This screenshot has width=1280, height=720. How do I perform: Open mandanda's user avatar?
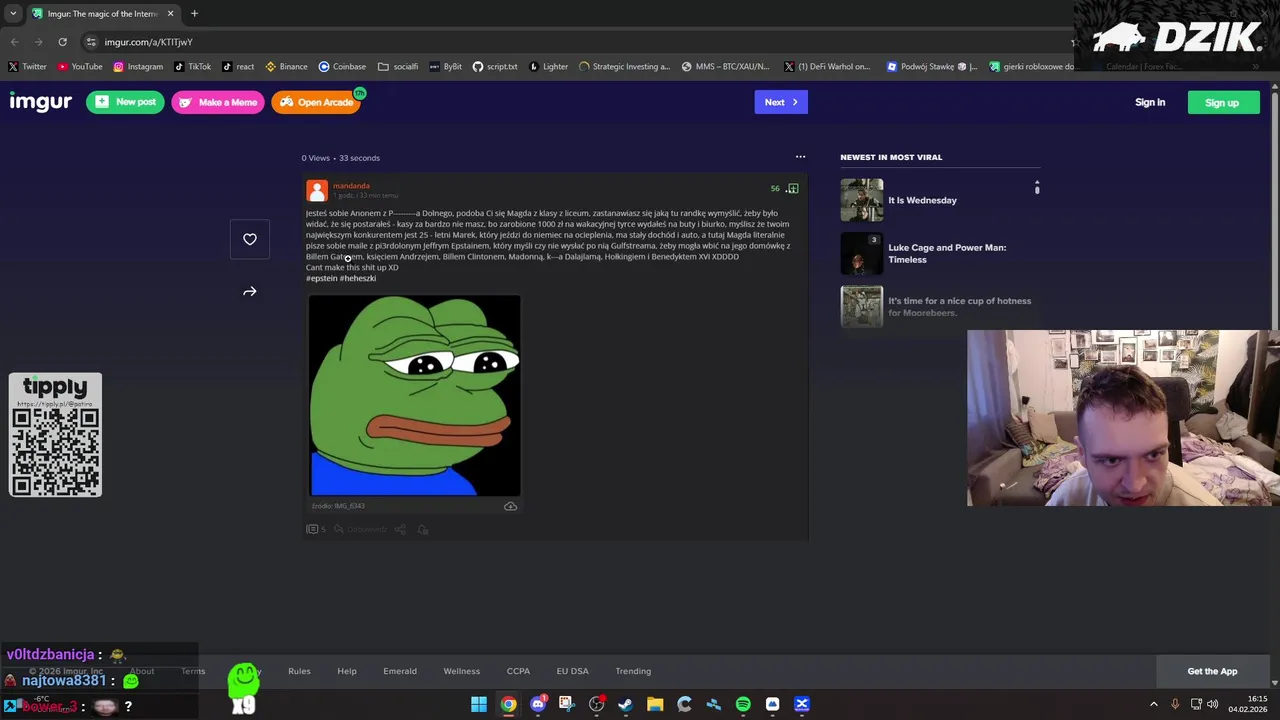[317, 190]
